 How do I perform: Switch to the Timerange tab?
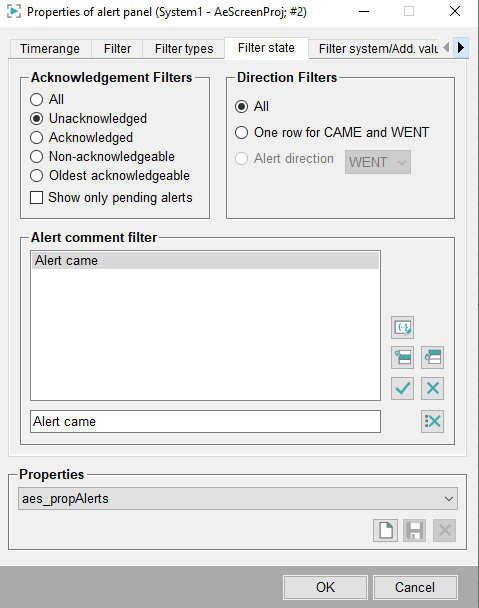pos(50,49)
